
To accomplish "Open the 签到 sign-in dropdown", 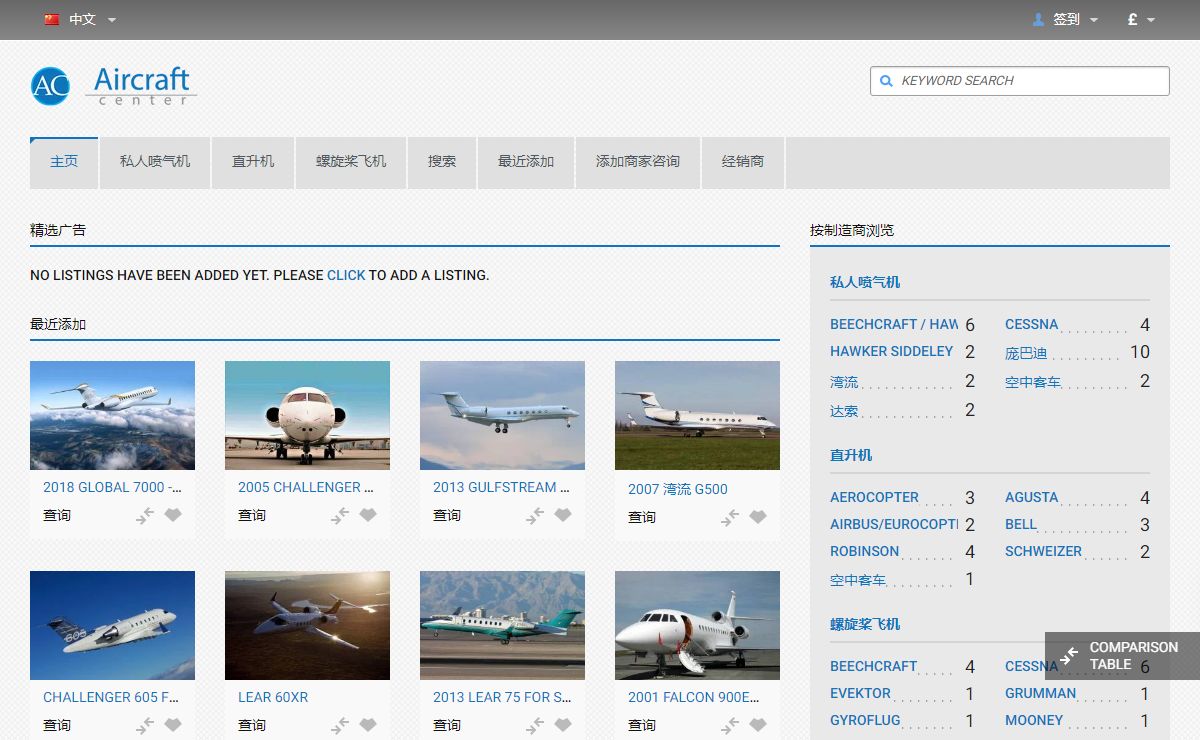I will [x=1066, y=19].
